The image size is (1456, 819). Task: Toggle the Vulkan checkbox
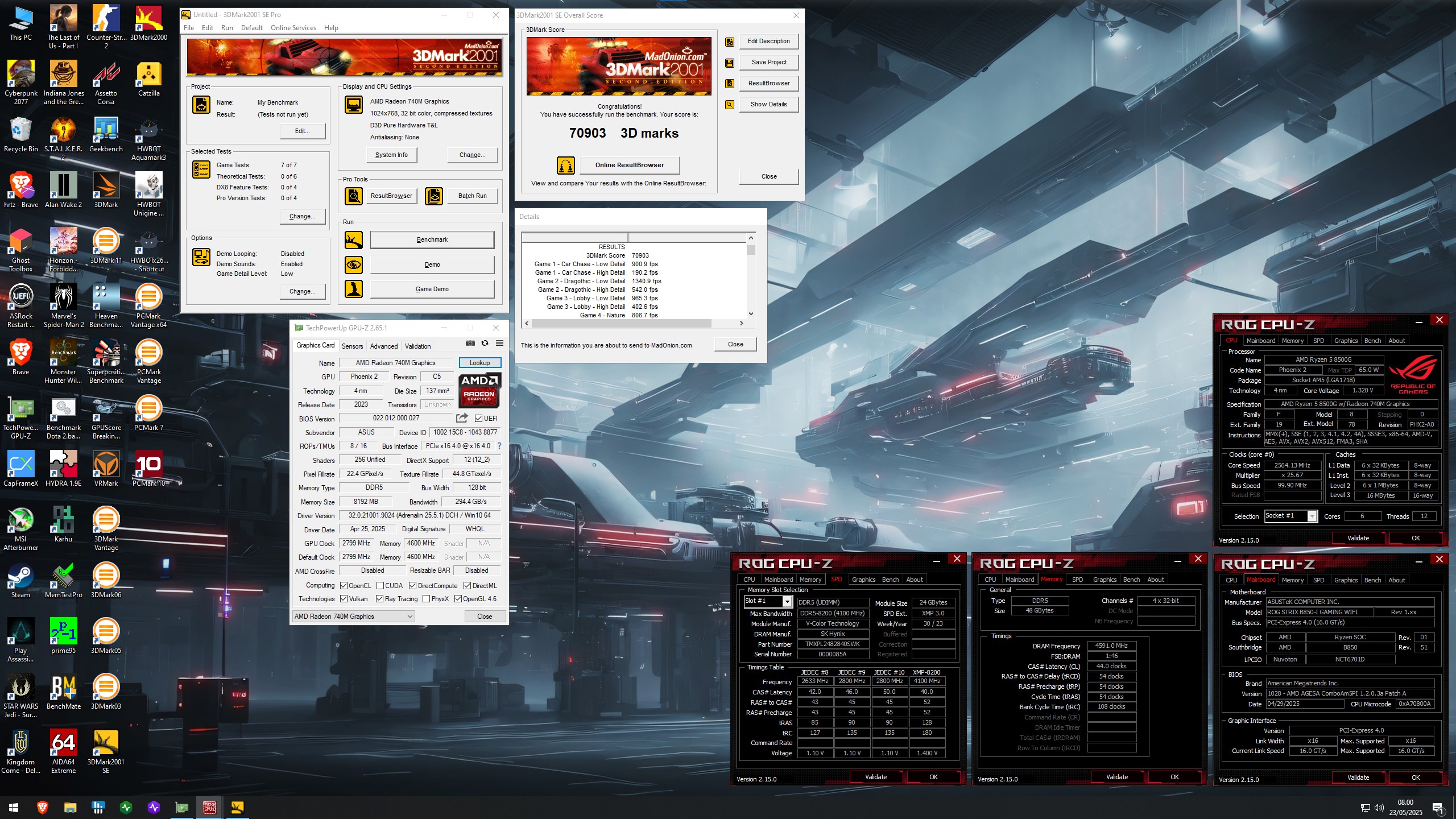[x=344, y=599]
